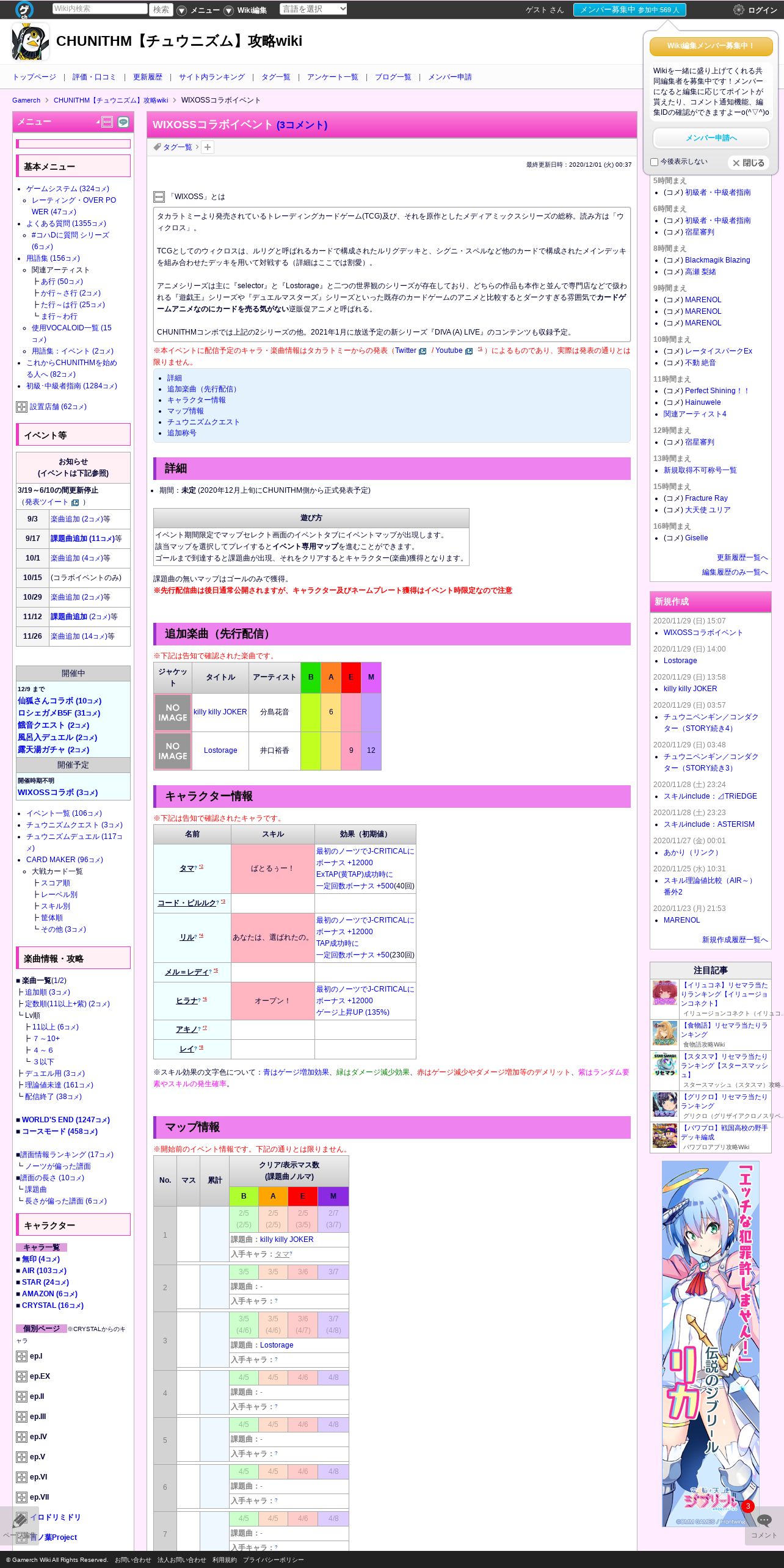Expand the ep.V character list
Viewport: 784px width, 1568px height.
21,1457
